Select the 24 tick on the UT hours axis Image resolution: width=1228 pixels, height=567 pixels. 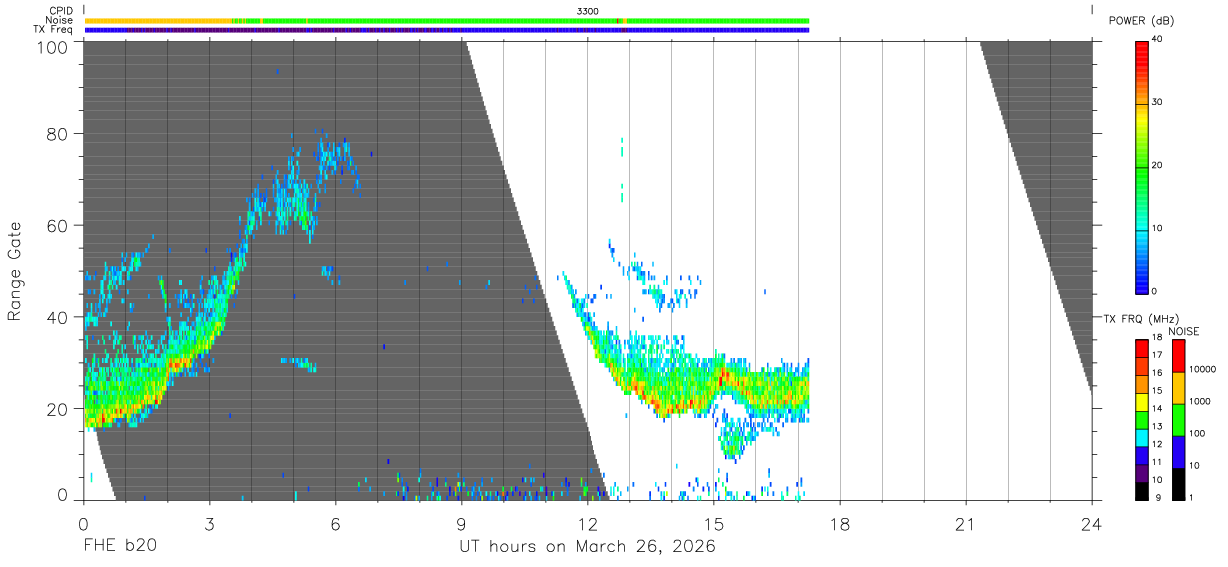pyautogui.click(x=1091, y=524)
